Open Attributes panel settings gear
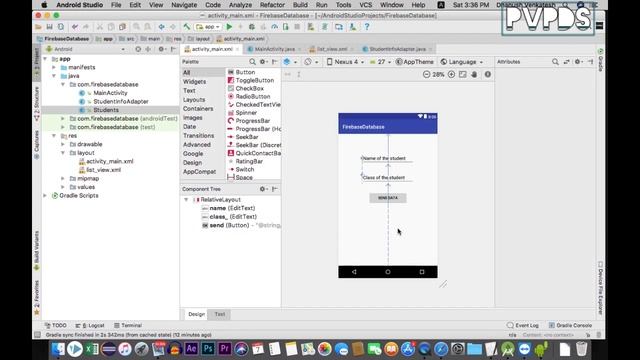The image size is (640, 360). pos(577,62)
